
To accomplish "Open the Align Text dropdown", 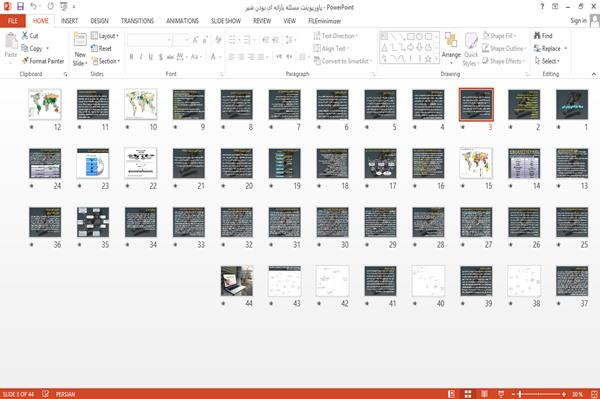I will 331,48.
